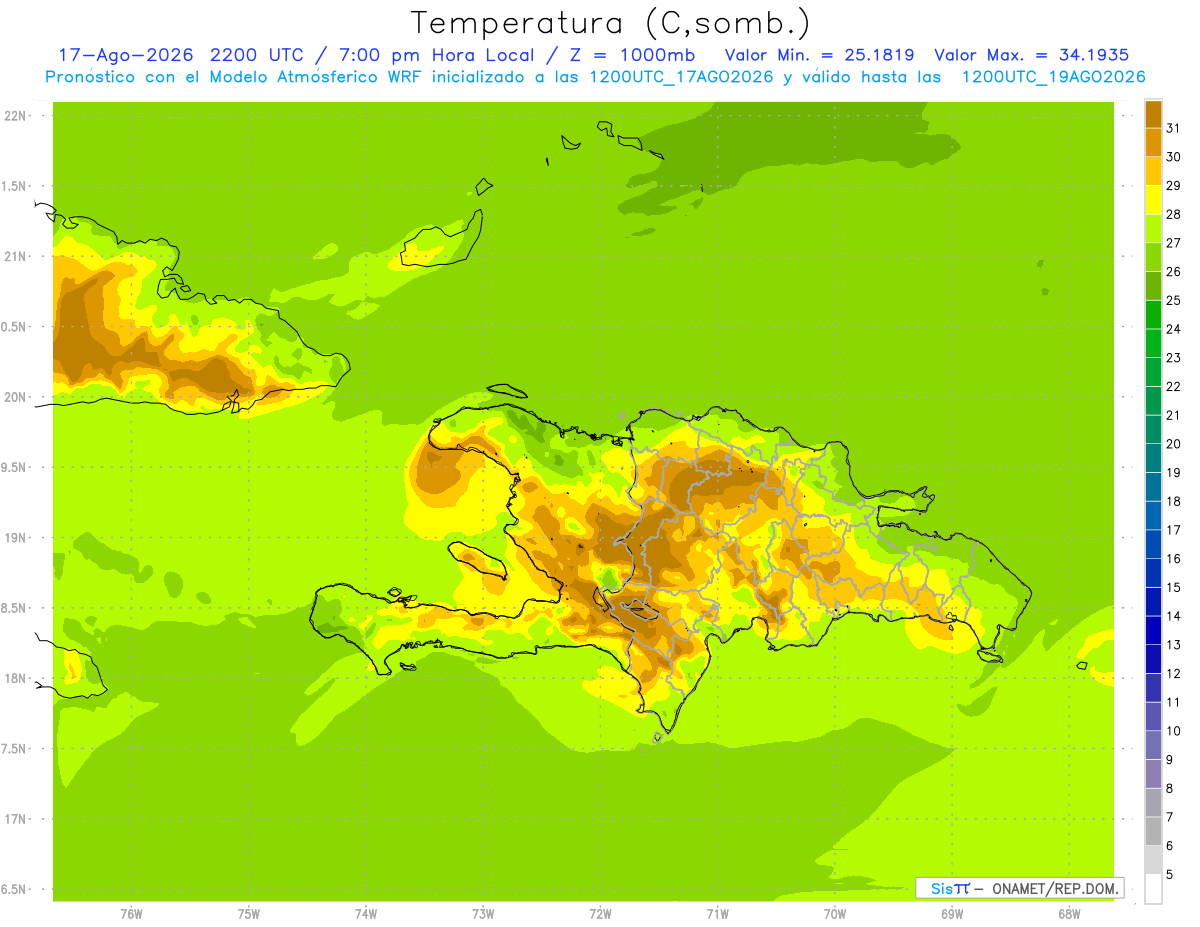The width and height of the screenshot is (1200, 927).
Task: Click legend value '20'
Action: [x=1173, y=444]
